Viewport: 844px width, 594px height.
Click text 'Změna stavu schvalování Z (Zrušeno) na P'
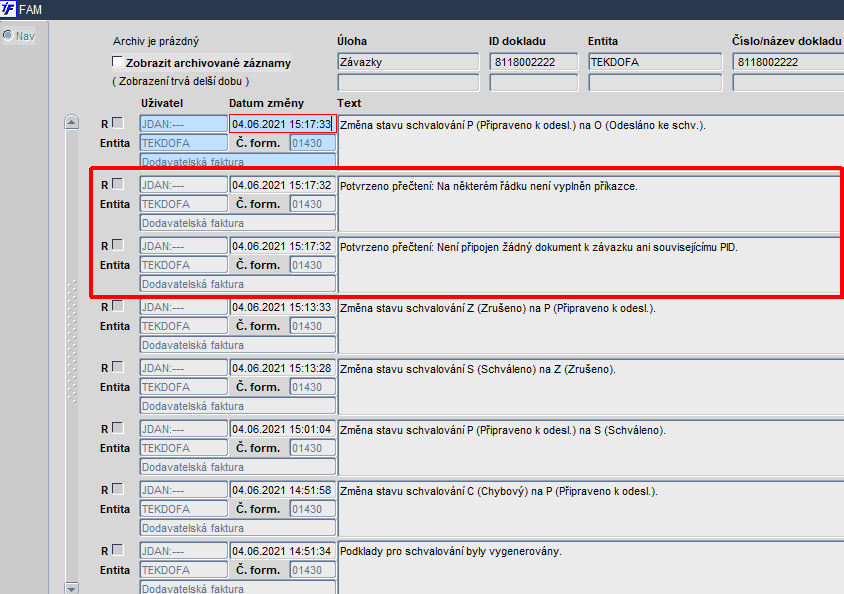(x=498, y=309)
